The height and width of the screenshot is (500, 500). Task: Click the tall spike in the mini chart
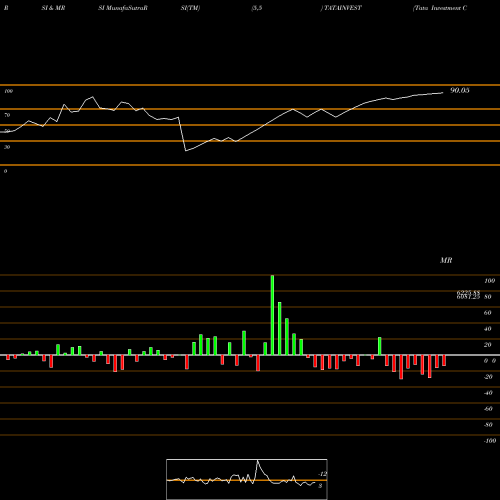click(x=258, y=461)
